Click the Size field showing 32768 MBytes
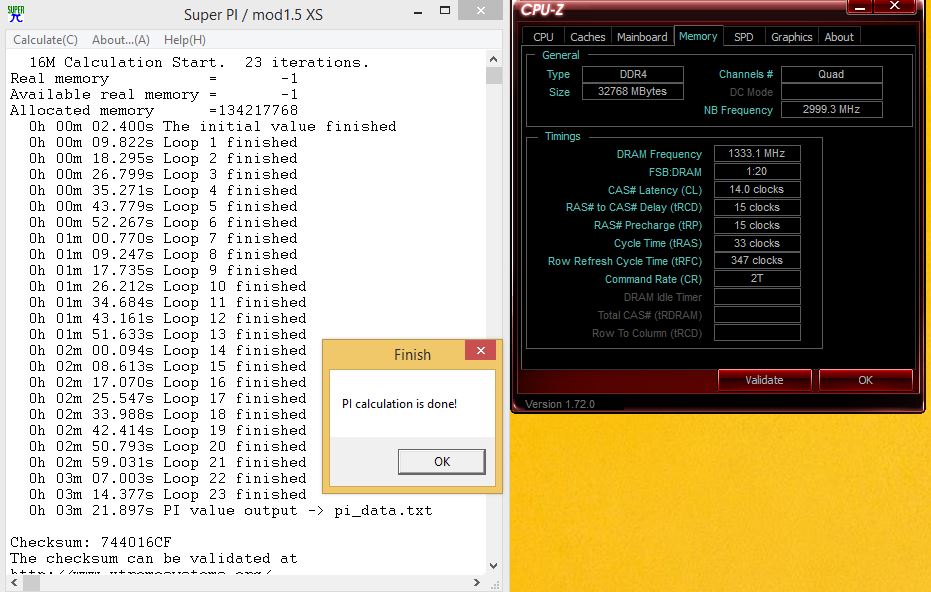 632,91
